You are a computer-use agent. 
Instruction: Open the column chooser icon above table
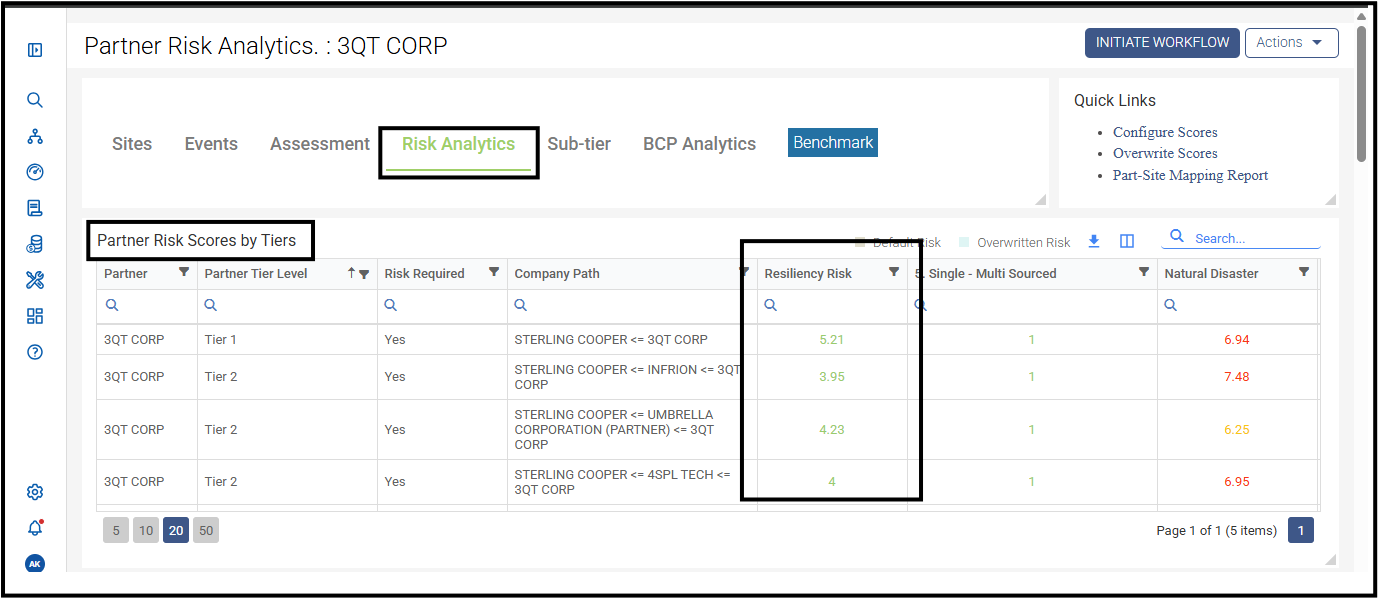pyautogui.click(x=1127, y=241)
